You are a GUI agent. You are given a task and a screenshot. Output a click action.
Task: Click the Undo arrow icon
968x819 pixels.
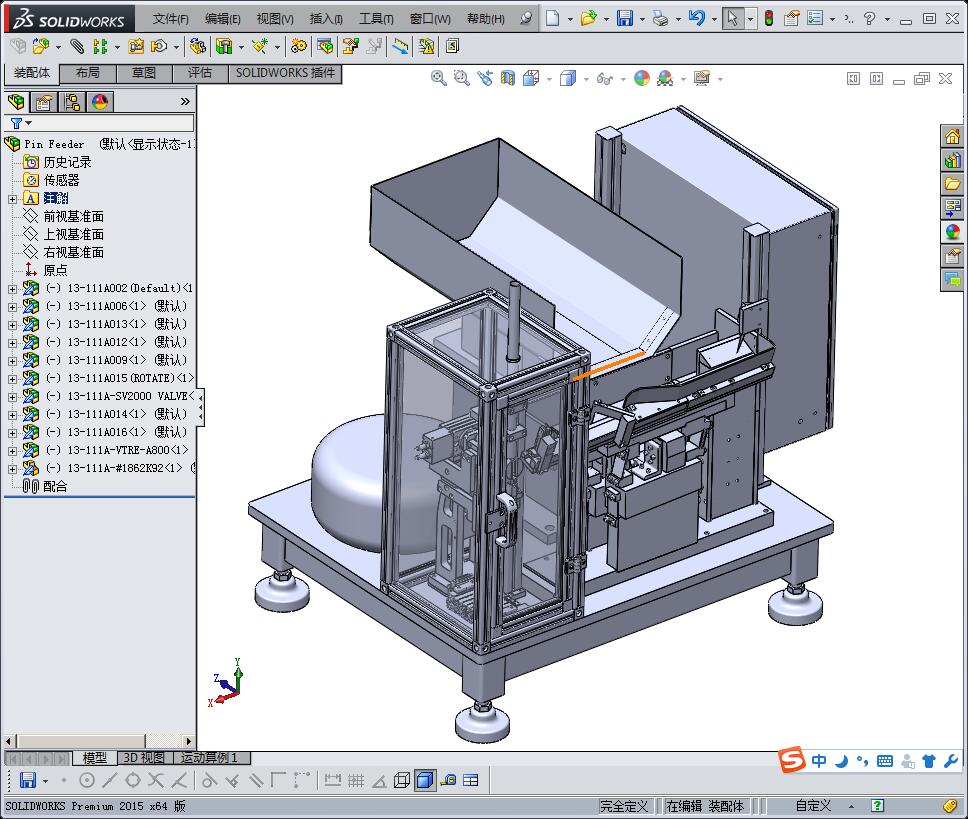[697, 19]
